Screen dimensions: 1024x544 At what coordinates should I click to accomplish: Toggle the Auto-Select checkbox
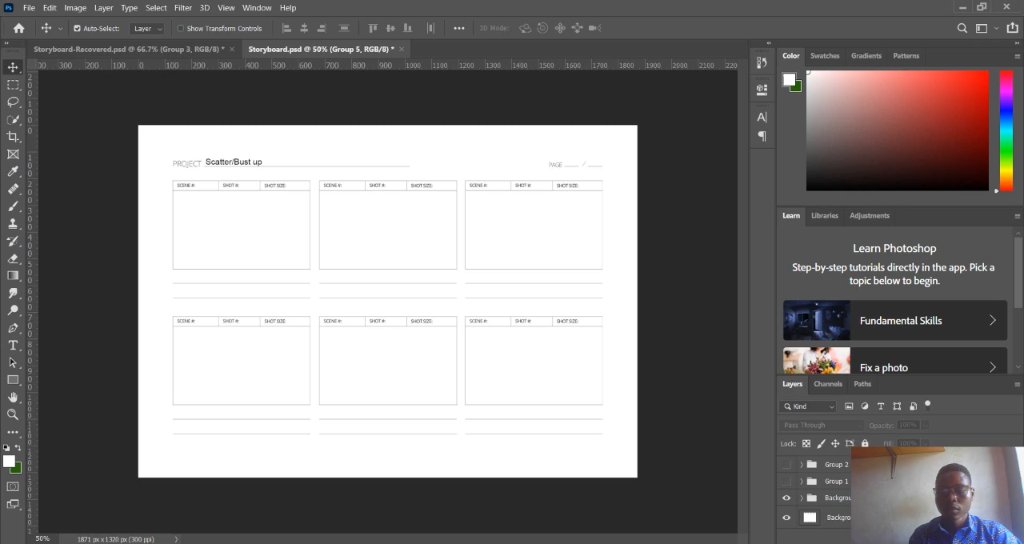[77, 28]
